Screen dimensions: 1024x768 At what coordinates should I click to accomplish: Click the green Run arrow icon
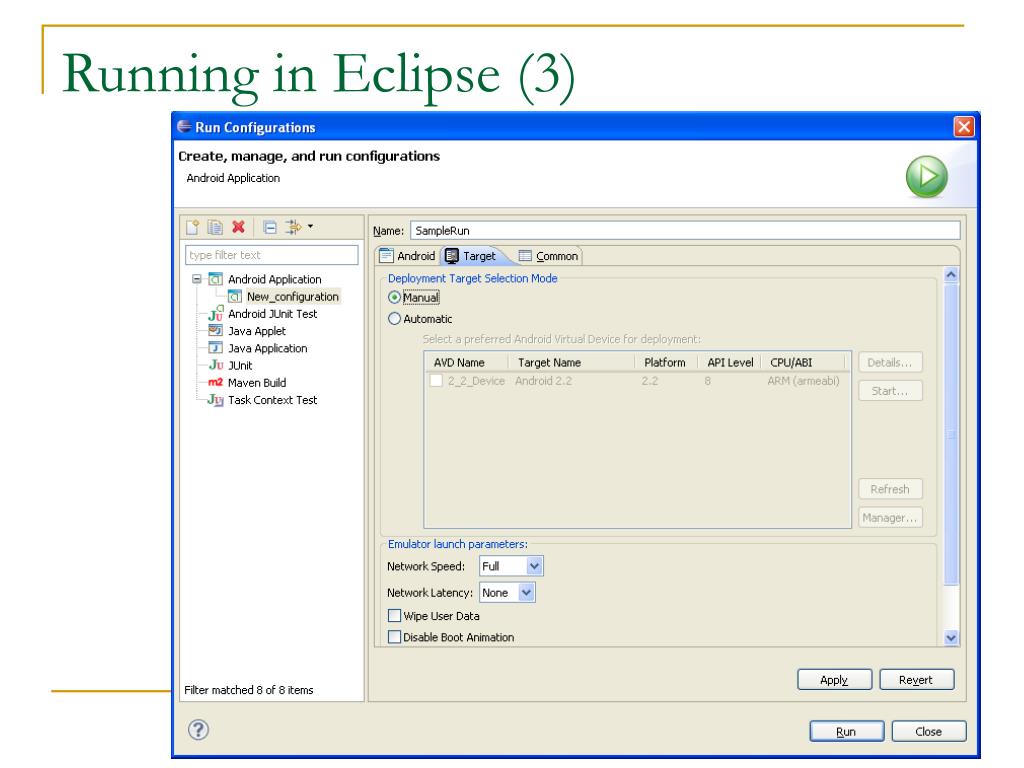click(x=926, y=176)
